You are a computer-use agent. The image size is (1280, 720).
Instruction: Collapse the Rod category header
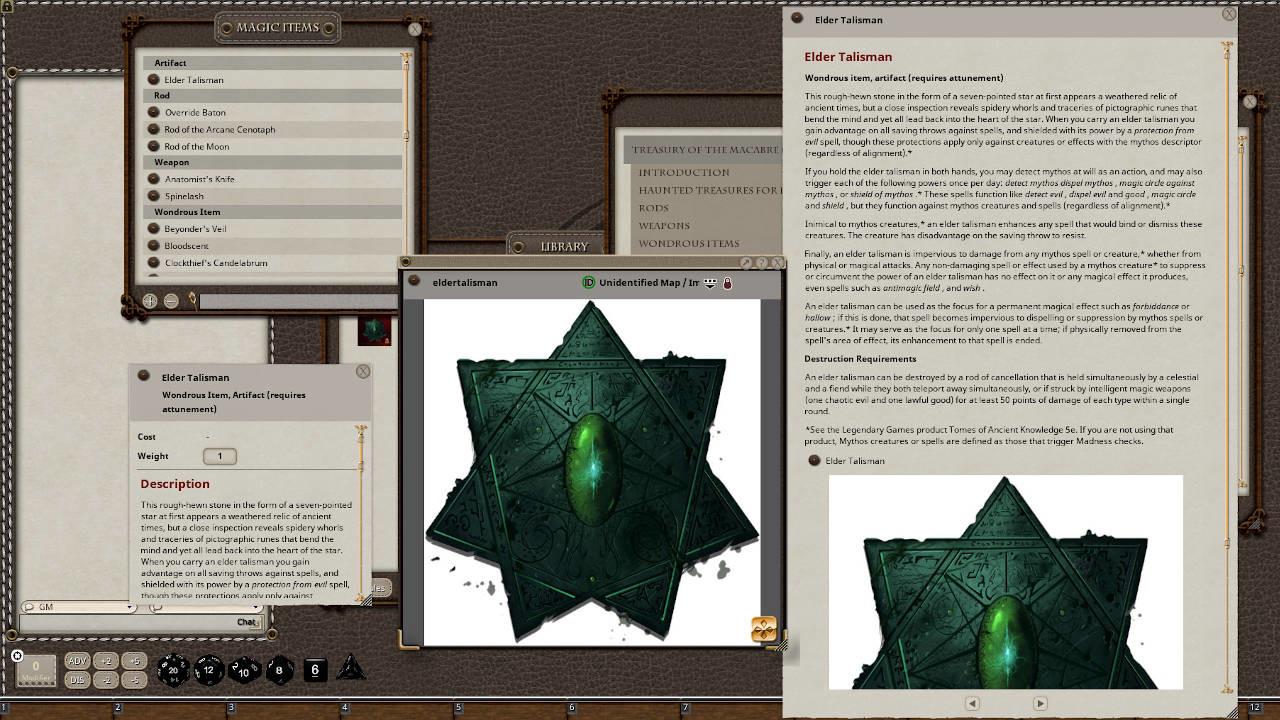273,96
